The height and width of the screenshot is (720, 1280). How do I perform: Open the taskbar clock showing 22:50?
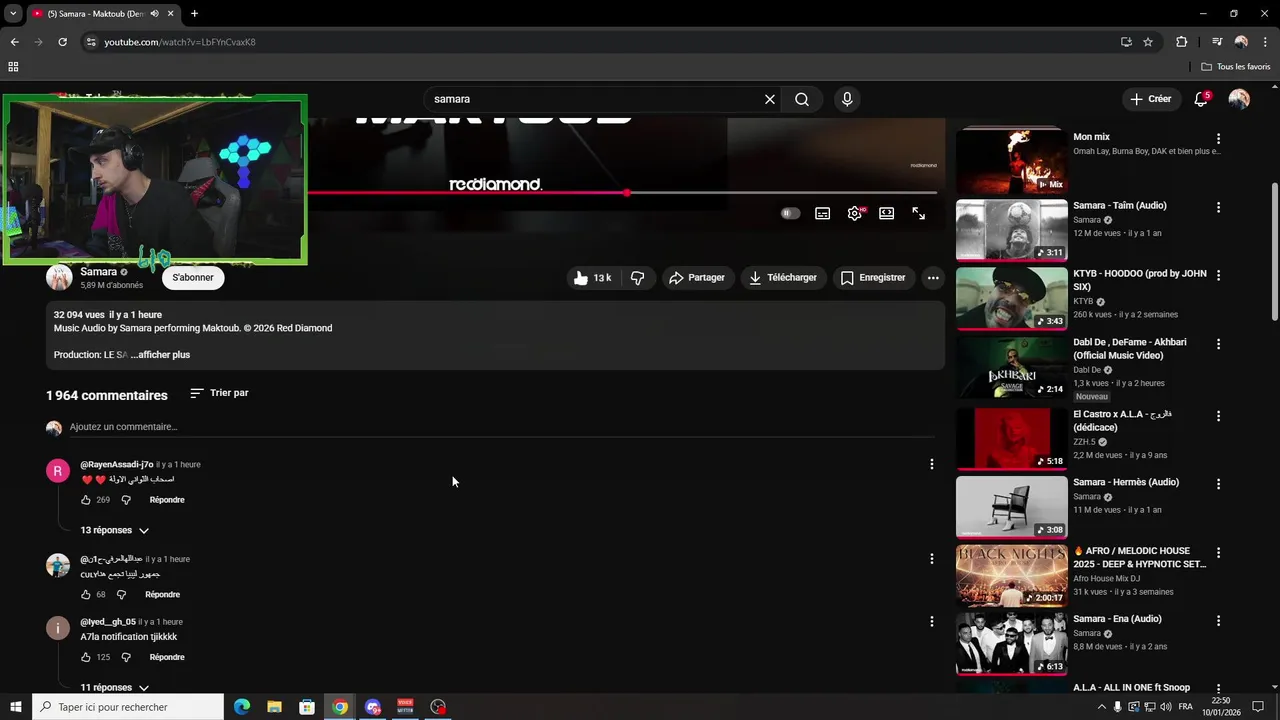[1221, 707]
